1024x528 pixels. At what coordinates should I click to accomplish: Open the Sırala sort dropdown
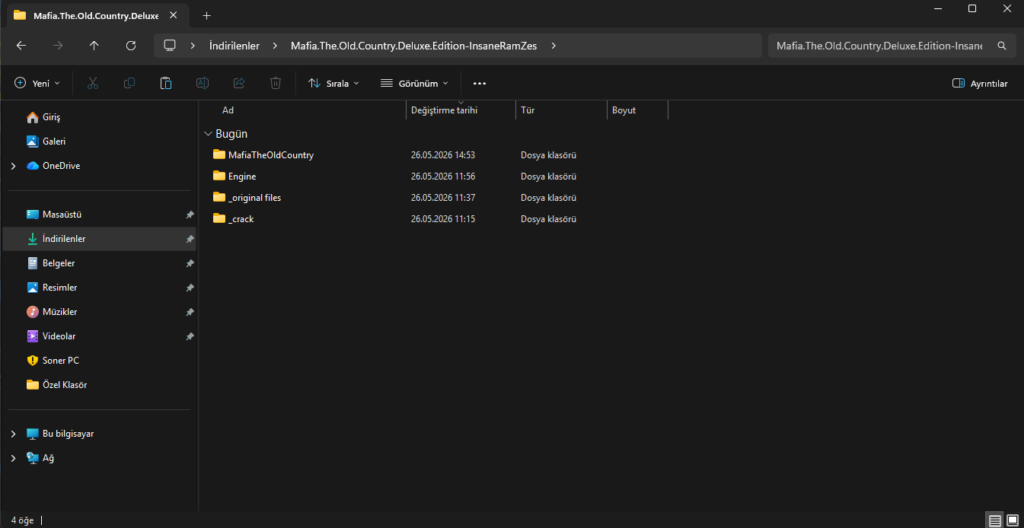coord(334,84)
